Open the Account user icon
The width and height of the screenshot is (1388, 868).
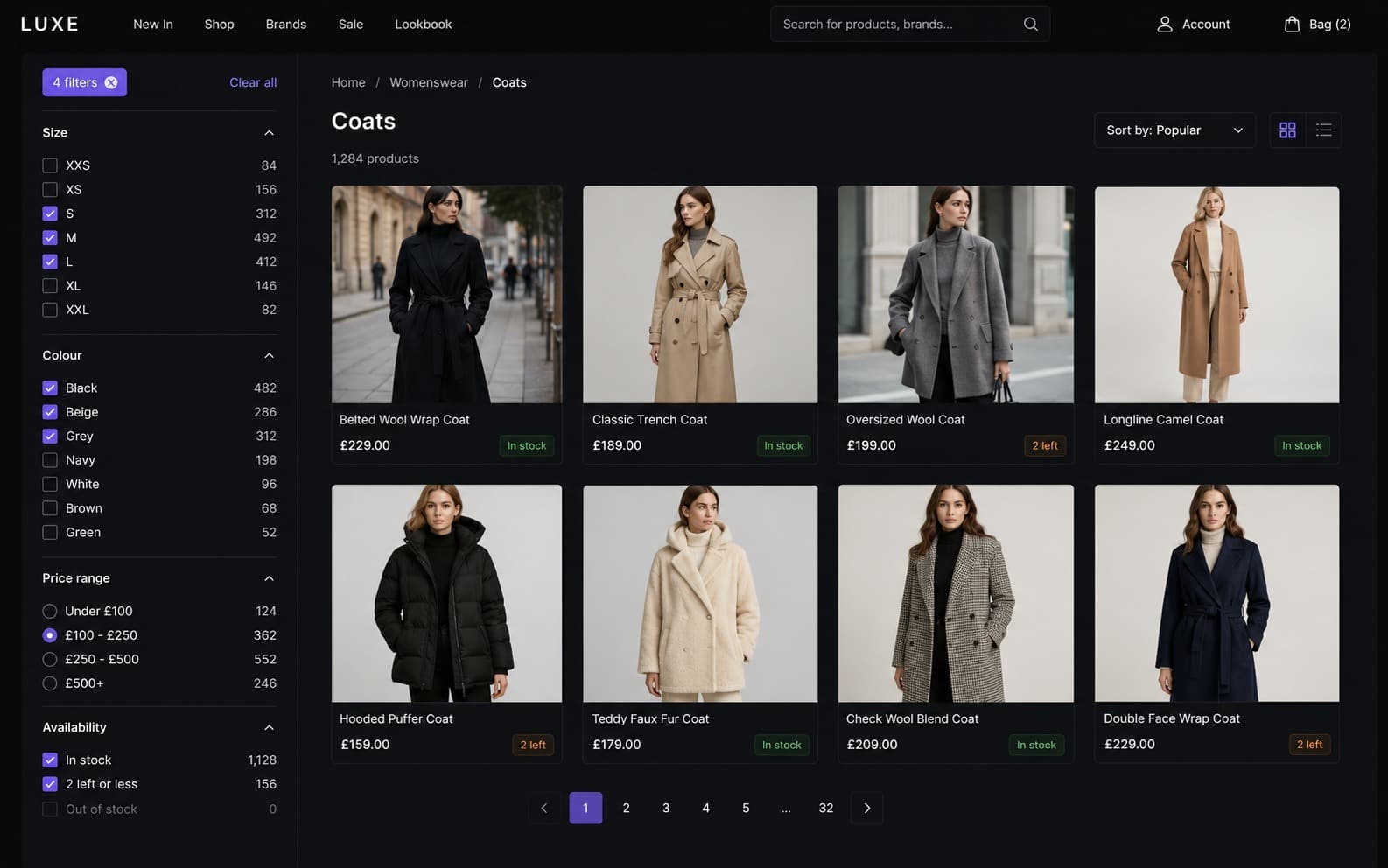click(x=1165, y=24)
